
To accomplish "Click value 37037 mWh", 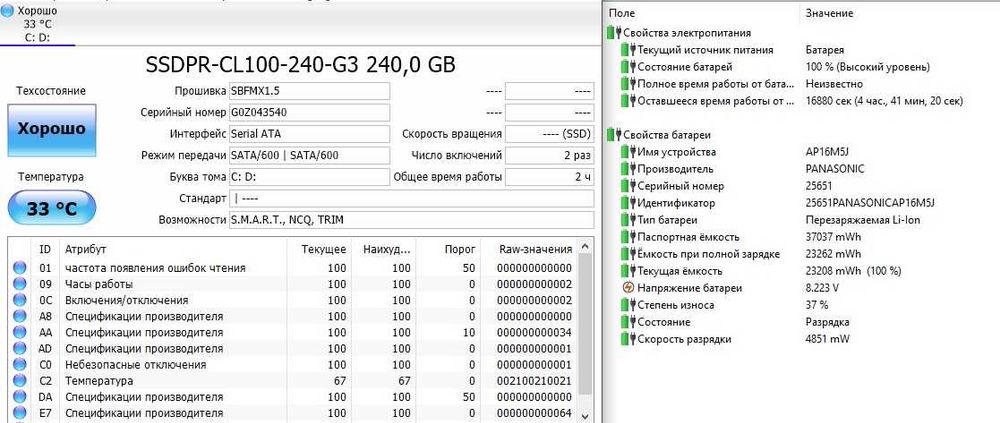I will pos(833,237).
